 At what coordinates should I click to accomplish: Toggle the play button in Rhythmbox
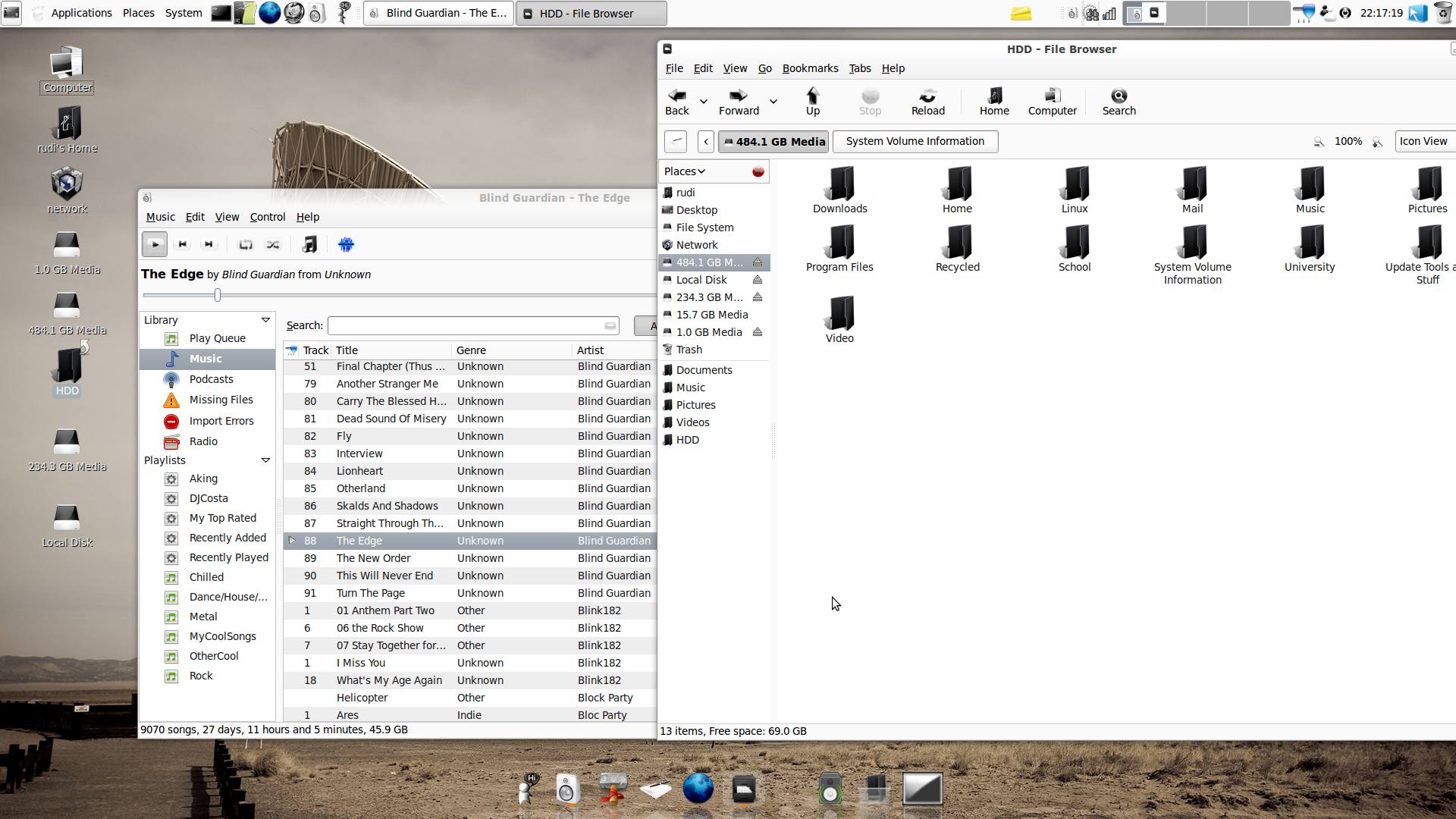155,245
